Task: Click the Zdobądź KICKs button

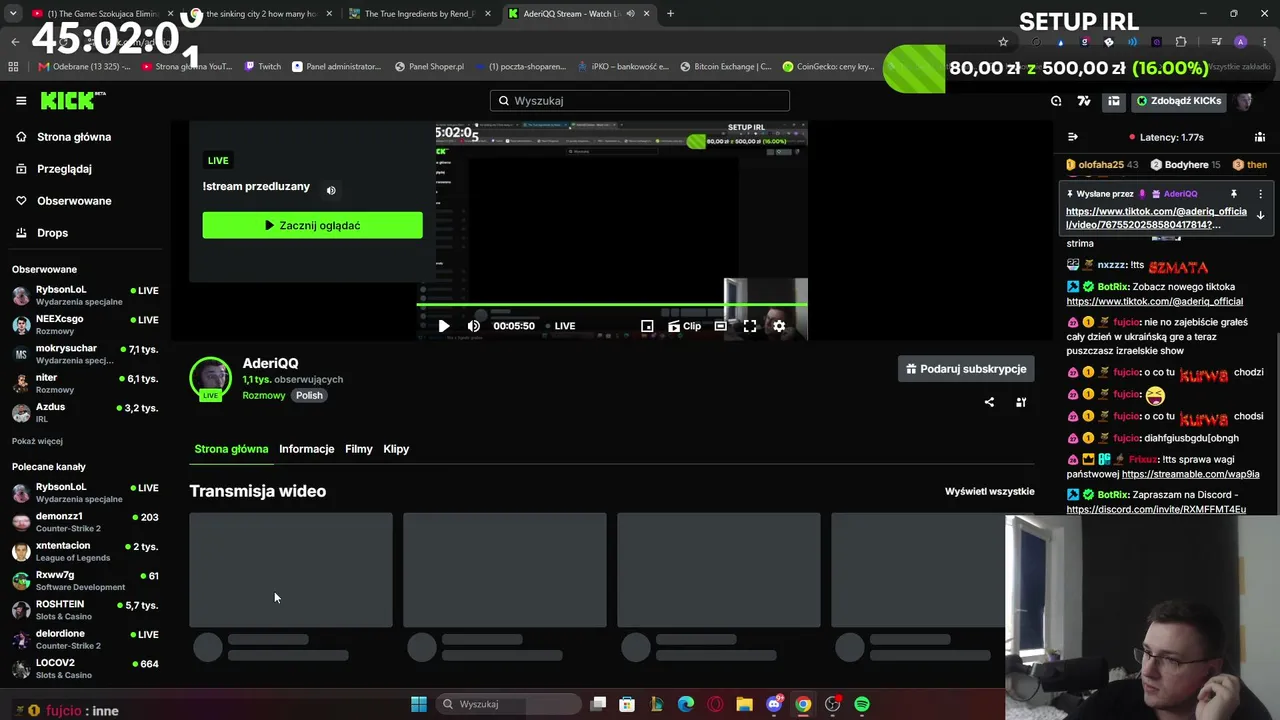Action: pyautogui.click(x=1178, y=100)
